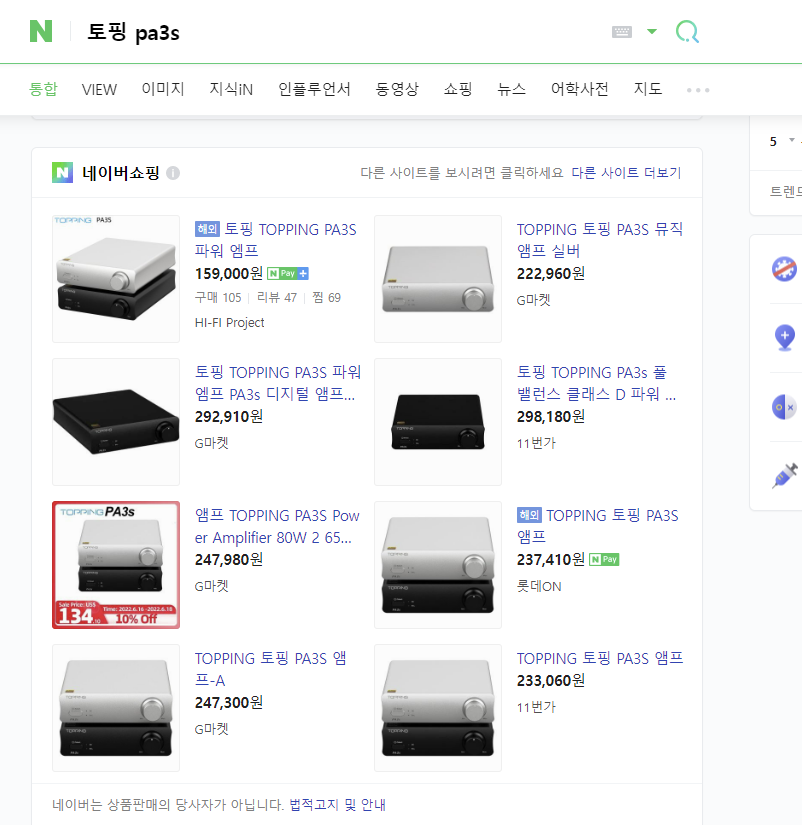The image size is (802, 825).
Task: Open thumbnail of 233,060원 product
Action: point(438,708)
